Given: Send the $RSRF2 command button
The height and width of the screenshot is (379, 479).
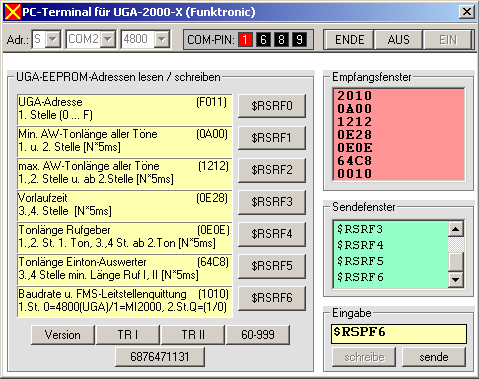Looking at the screenshot, I should point(272,170).
